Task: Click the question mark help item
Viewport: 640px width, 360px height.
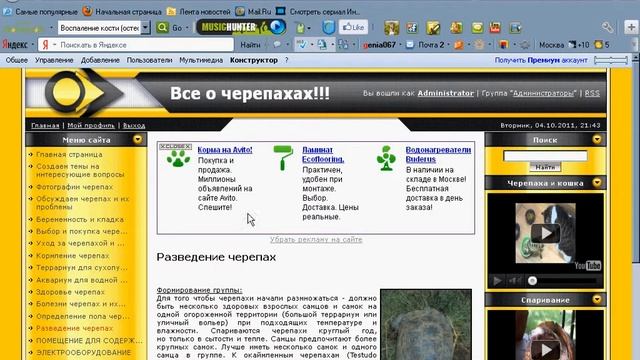Action: (x=287, y=60)
